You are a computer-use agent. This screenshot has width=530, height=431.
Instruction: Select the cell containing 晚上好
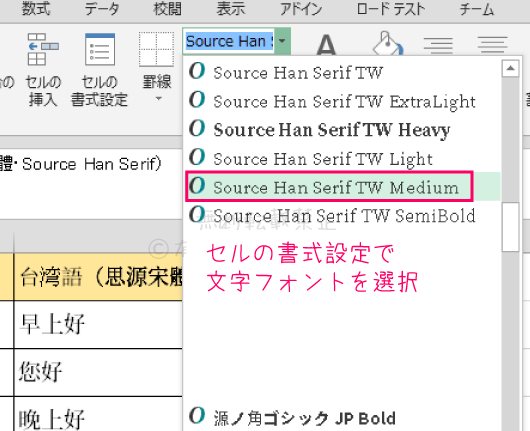[98, 414]
